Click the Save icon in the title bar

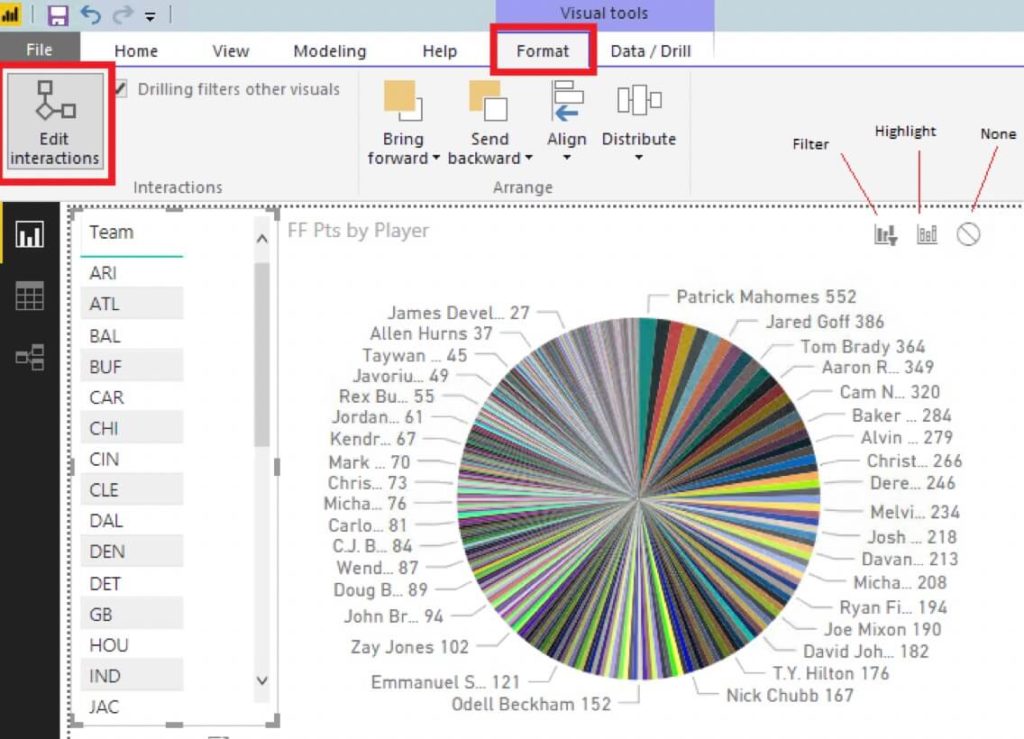click(x=58, y=14)
